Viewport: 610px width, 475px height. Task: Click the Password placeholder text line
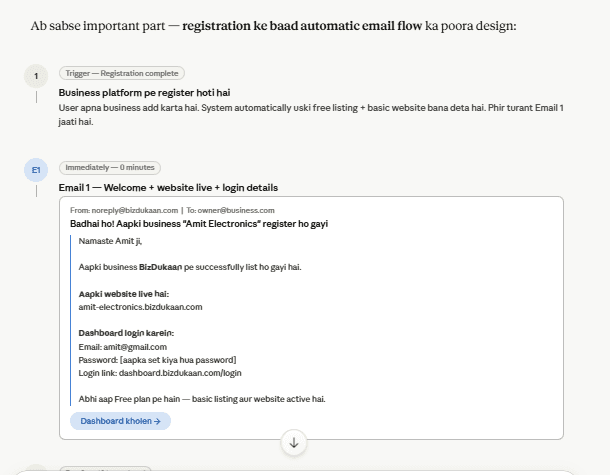coord(157,360)
